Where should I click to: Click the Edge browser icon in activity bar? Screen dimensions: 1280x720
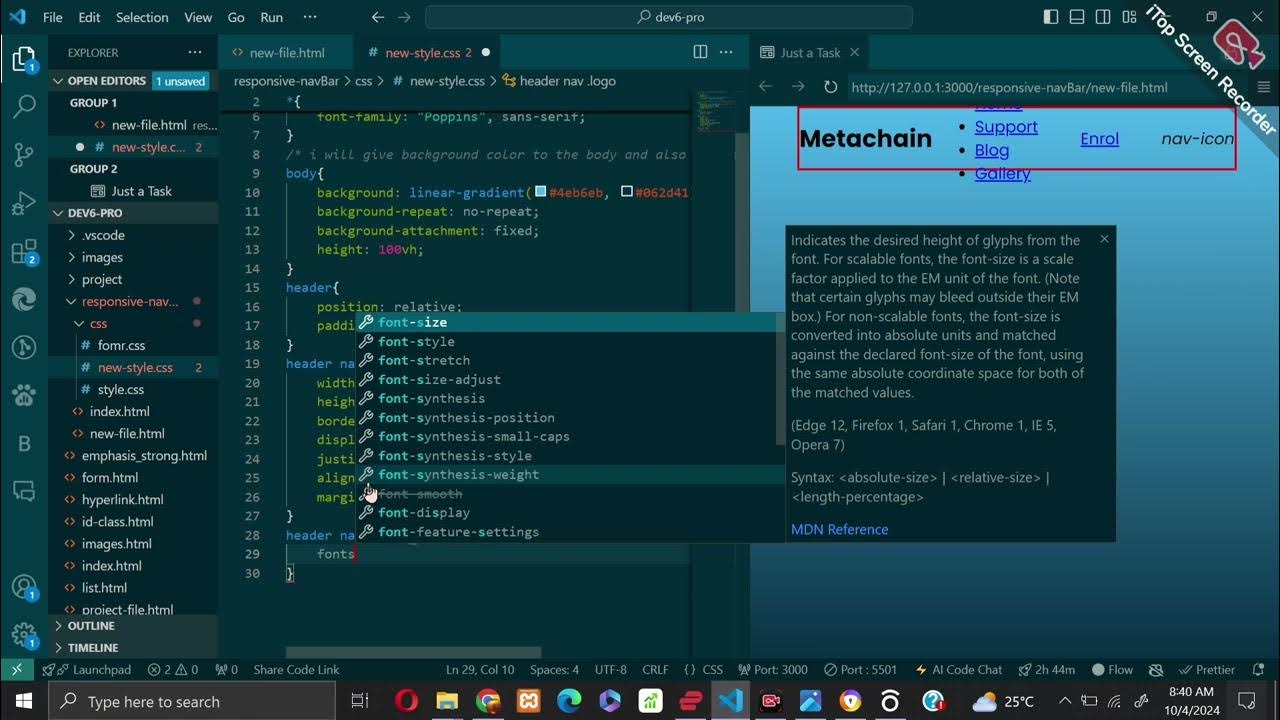pyautogui.click(x=23, y=299)
